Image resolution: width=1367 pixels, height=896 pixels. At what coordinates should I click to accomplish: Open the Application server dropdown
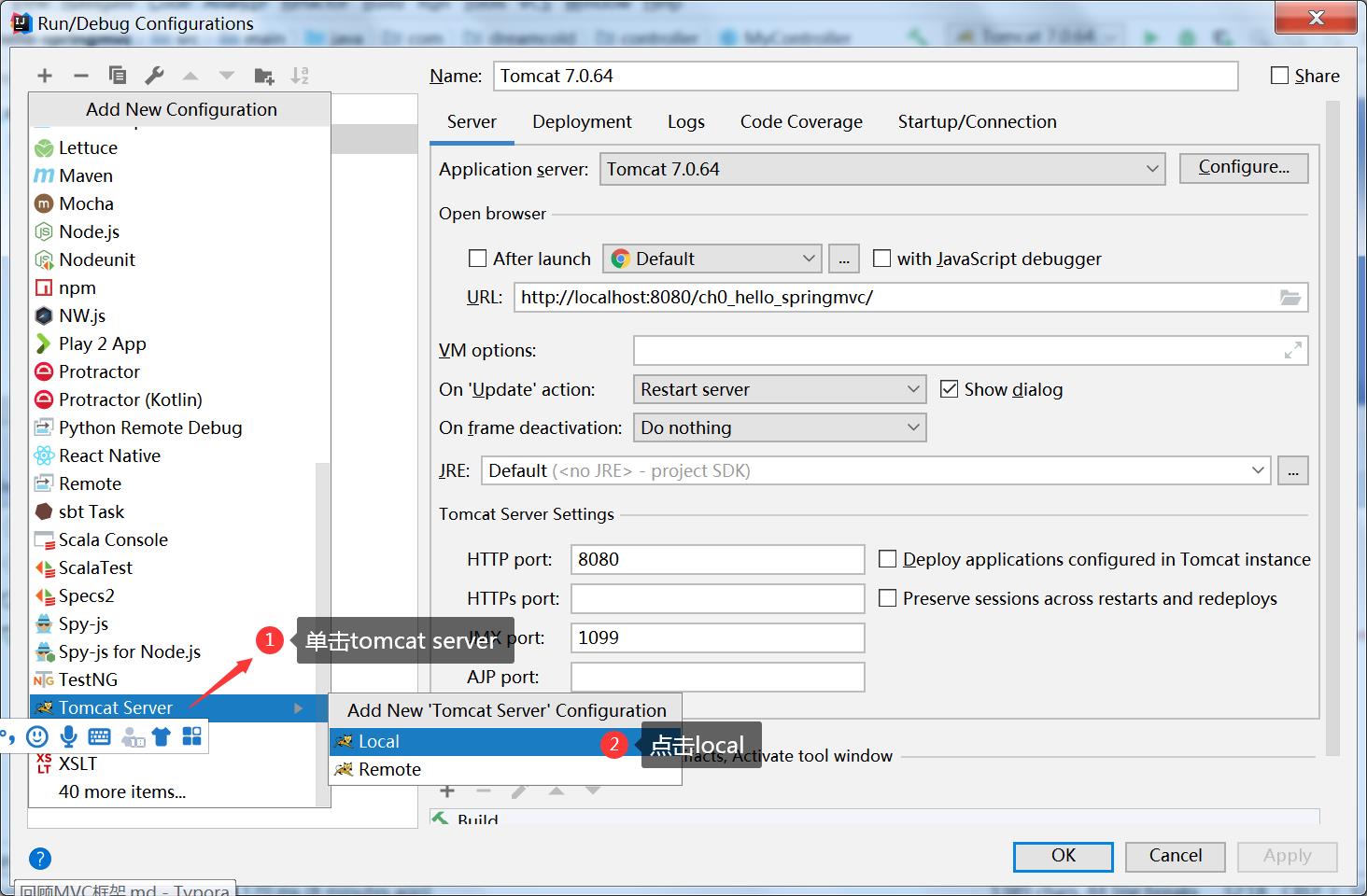click(x=882, y=169)
